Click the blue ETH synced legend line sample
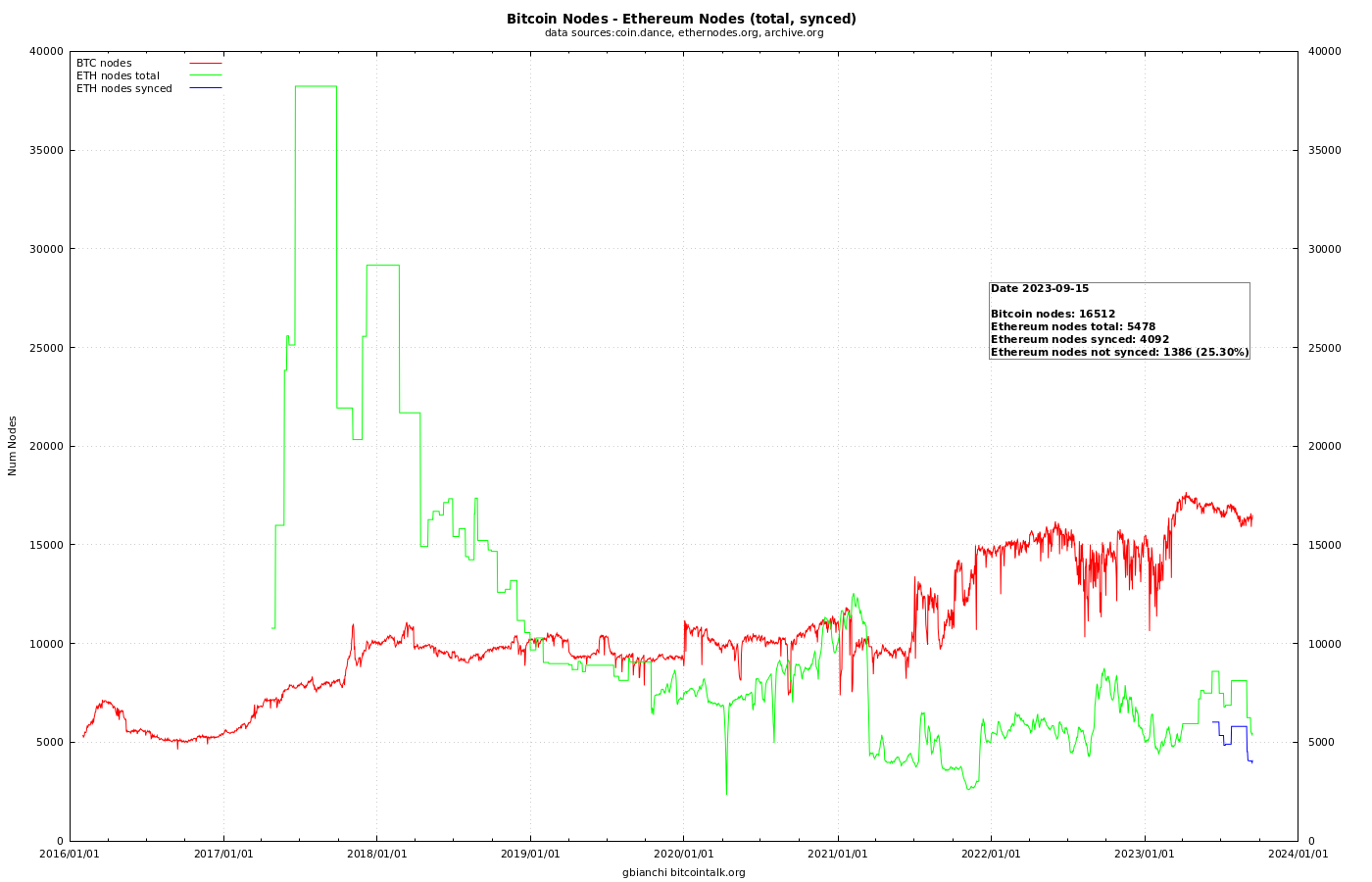This screenshot has height=882, width=1372. pyautogui.click(x=206, y=88)
